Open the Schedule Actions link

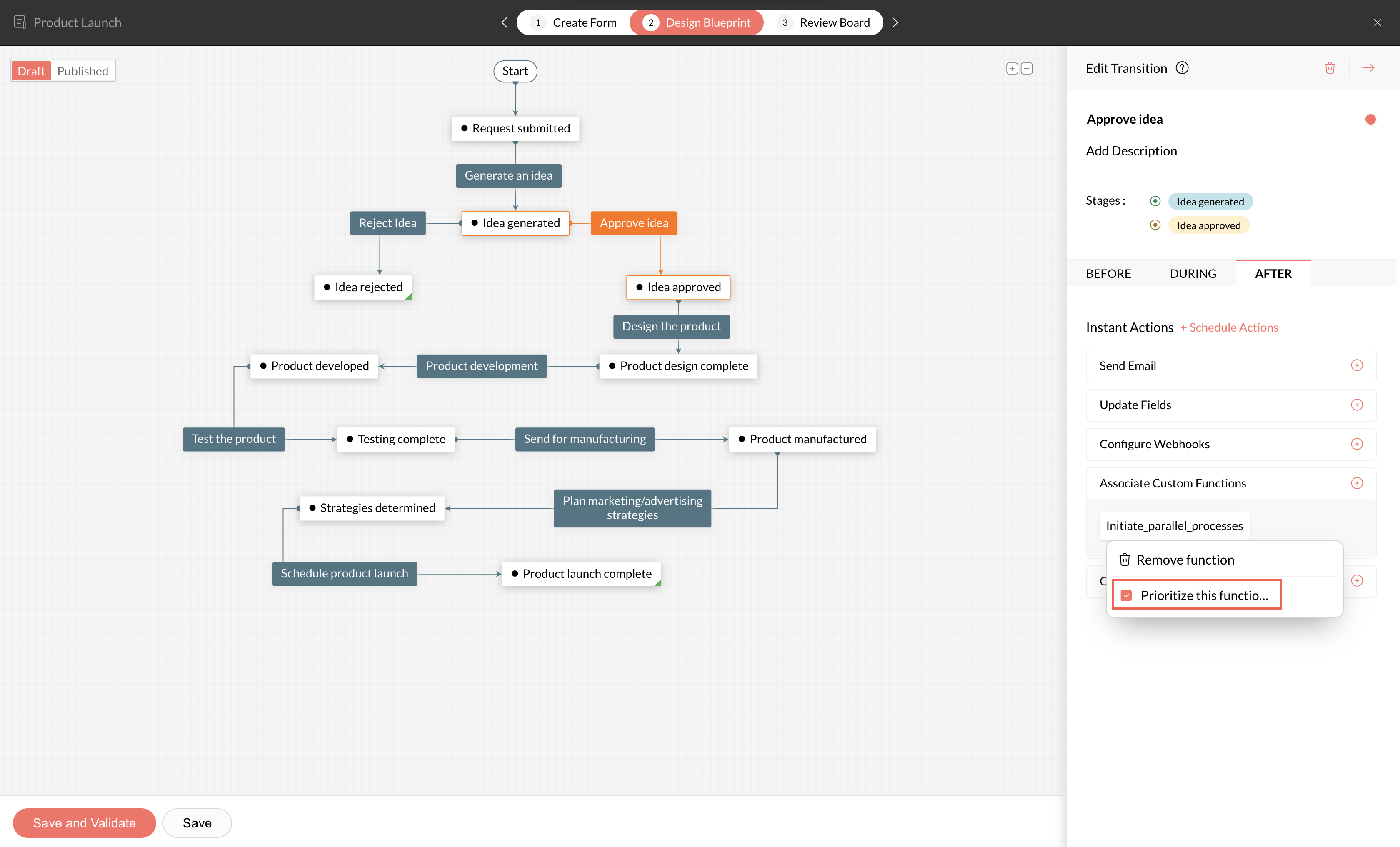pyautogui.click(x=1229, y=328)
